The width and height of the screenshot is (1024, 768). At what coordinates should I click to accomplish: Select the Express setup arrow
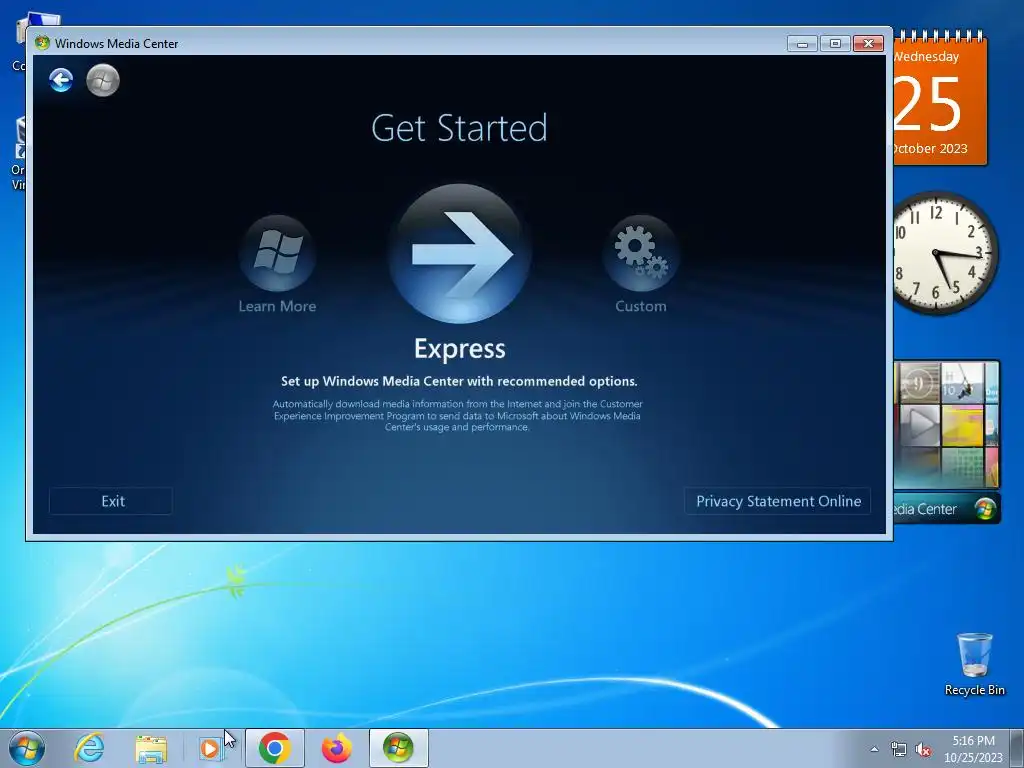coord(460,254)
